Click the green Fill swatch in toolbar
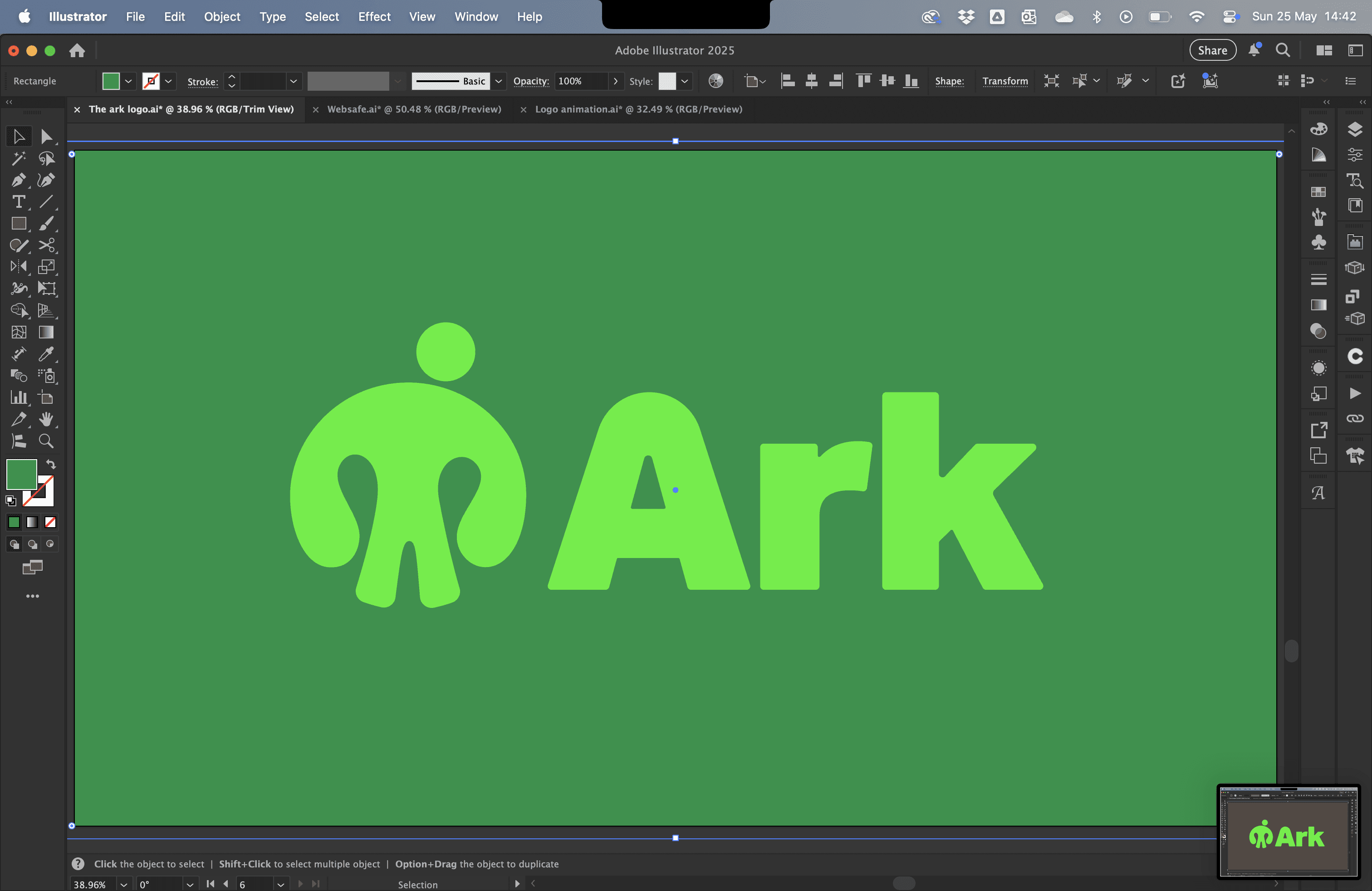The width and height of the screenshot is (1372, 891). click(x=21, y=474)
